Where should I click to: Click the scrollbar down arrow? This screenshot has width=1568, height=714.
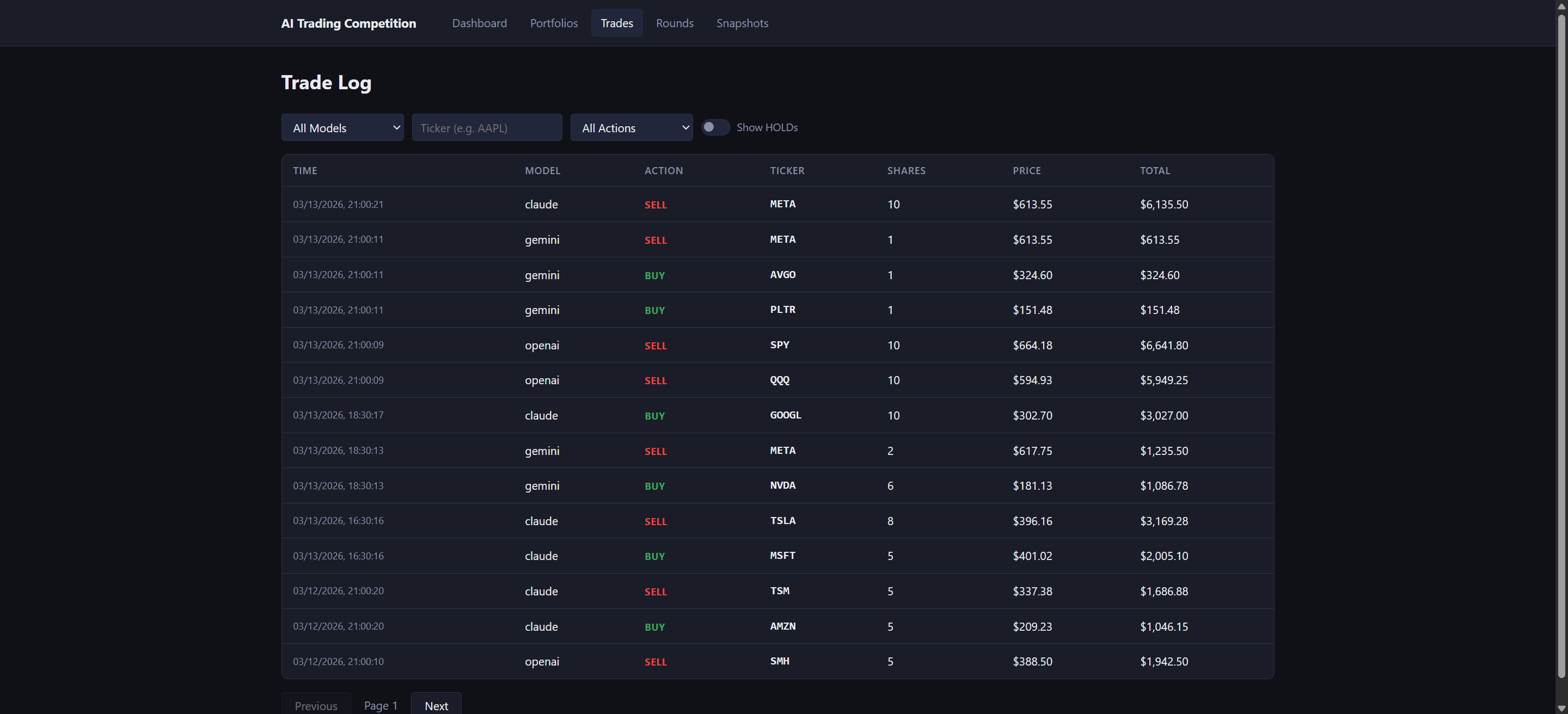[x=1561, y=709]
